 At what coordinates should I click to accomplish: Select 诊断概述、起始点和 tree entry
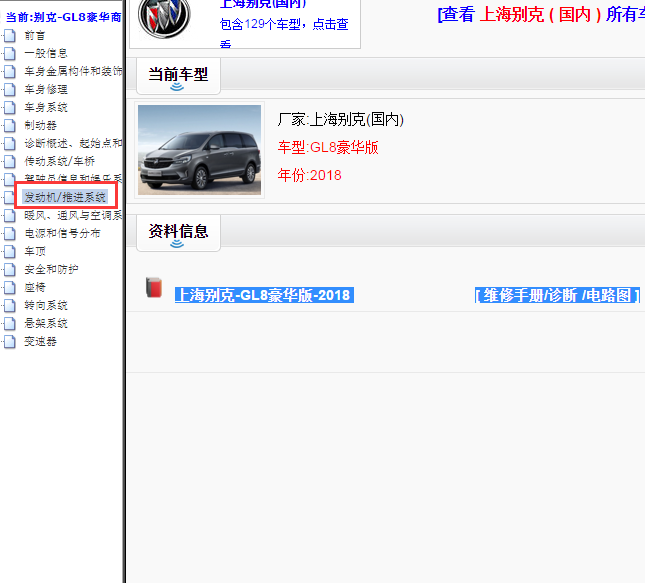pos(73,144)
